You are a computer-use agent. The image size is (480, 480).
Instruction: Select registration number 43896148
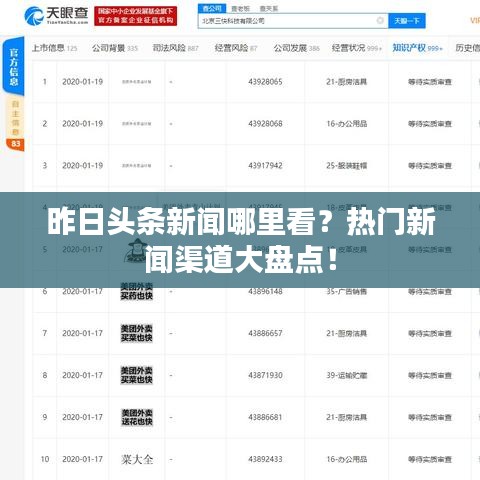tap(265, 291)
